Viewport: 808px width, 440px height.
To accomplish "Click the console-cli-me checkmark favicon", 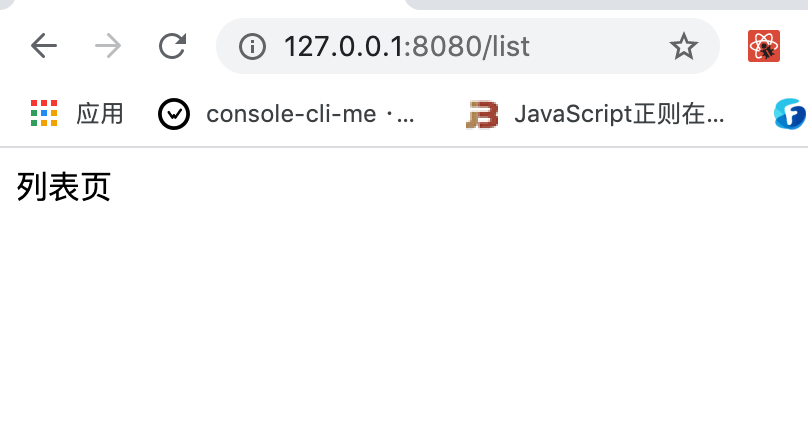I will pos(174,114).
